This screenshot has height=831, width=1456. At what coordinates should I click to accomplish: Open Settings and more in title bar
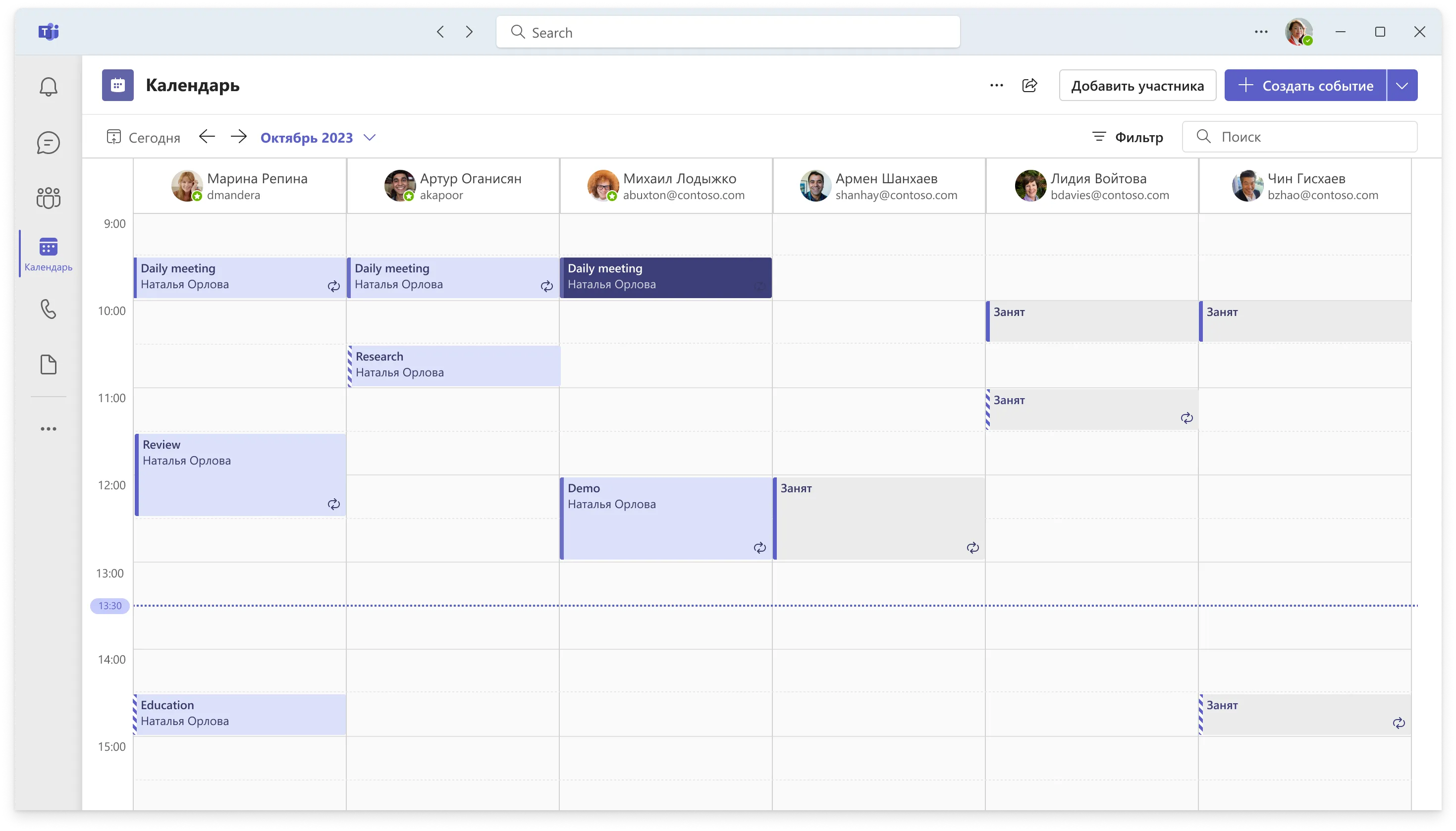1261,32
